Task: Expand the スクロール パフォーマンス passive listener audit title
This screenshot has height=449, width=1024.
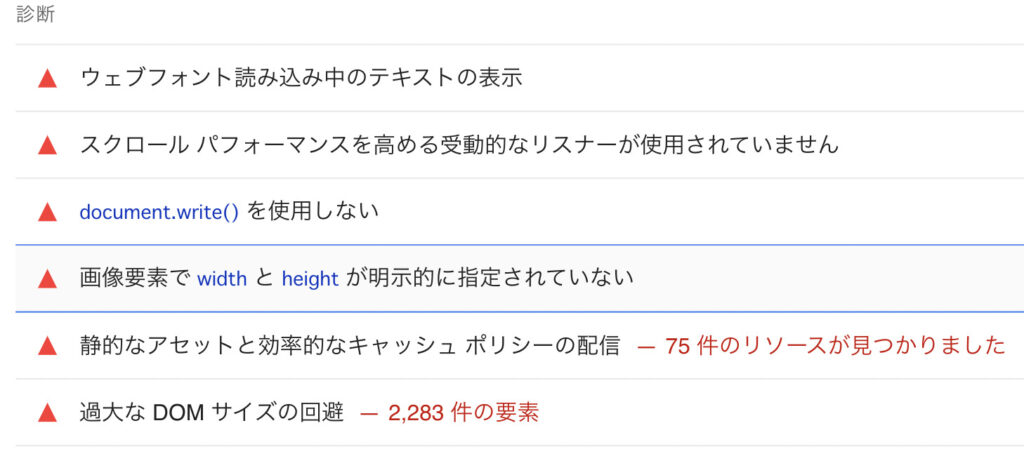Action: pyautogui.click(x=459, y=145)
